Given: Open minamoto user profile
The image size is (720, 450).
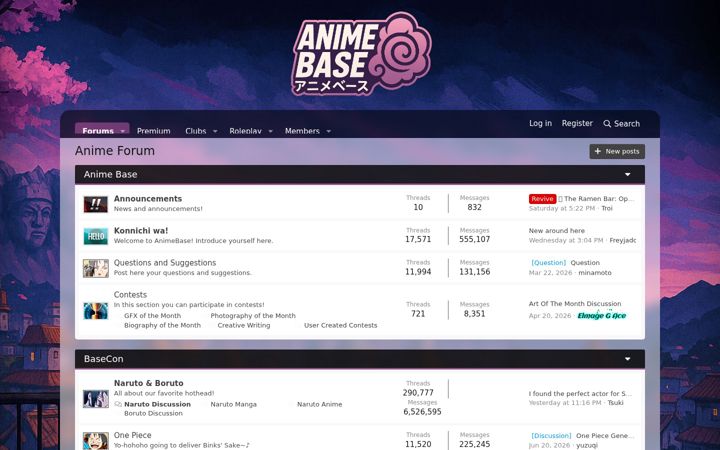Looking at the screenshot, I should pos(595,273).
